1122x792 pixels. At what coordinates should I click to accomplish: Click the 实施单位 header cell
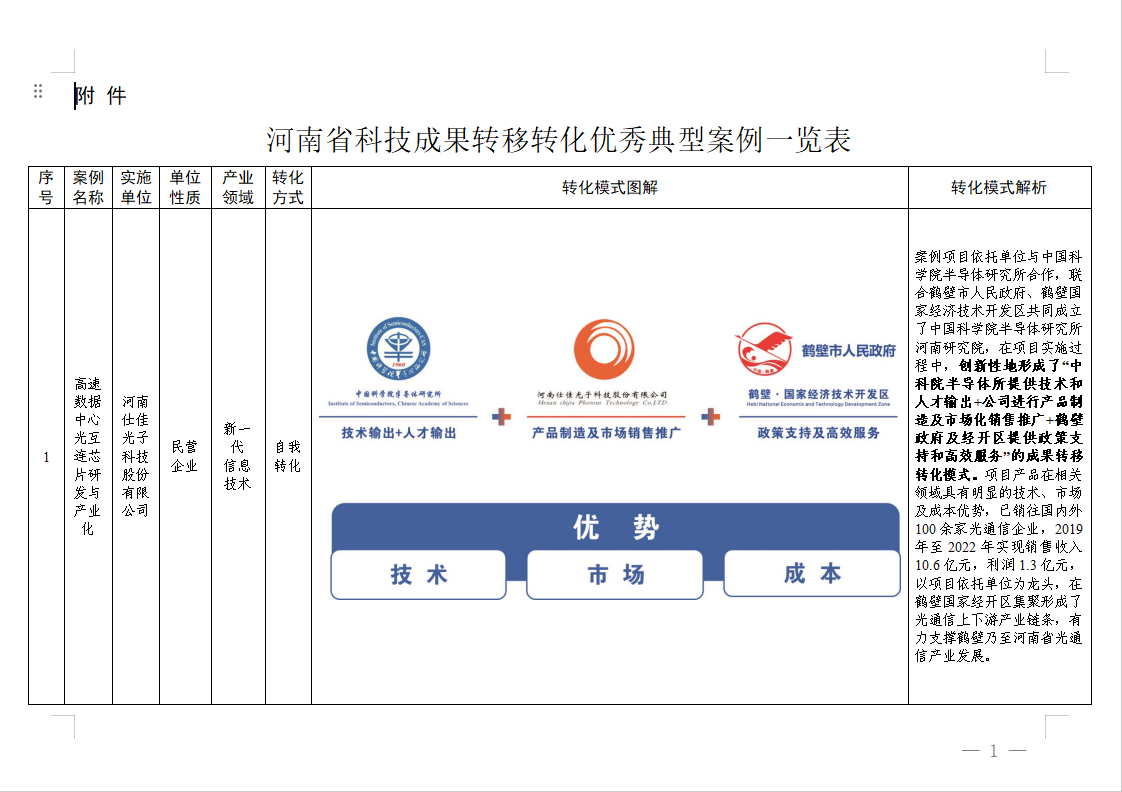pyautogui.click(x=136, y=188)
